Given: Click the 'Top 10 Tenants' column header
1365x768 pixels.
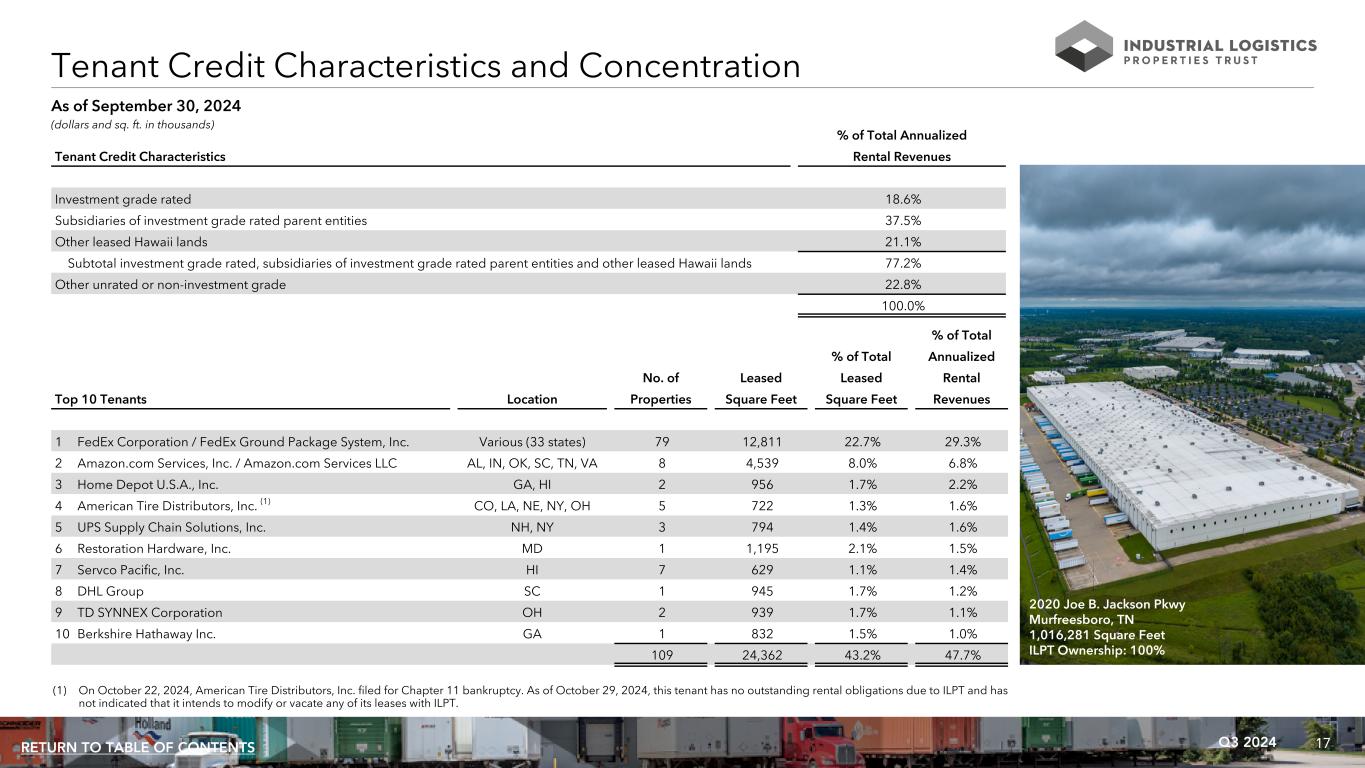Looking at the screenshot, I should coord(101,399).
